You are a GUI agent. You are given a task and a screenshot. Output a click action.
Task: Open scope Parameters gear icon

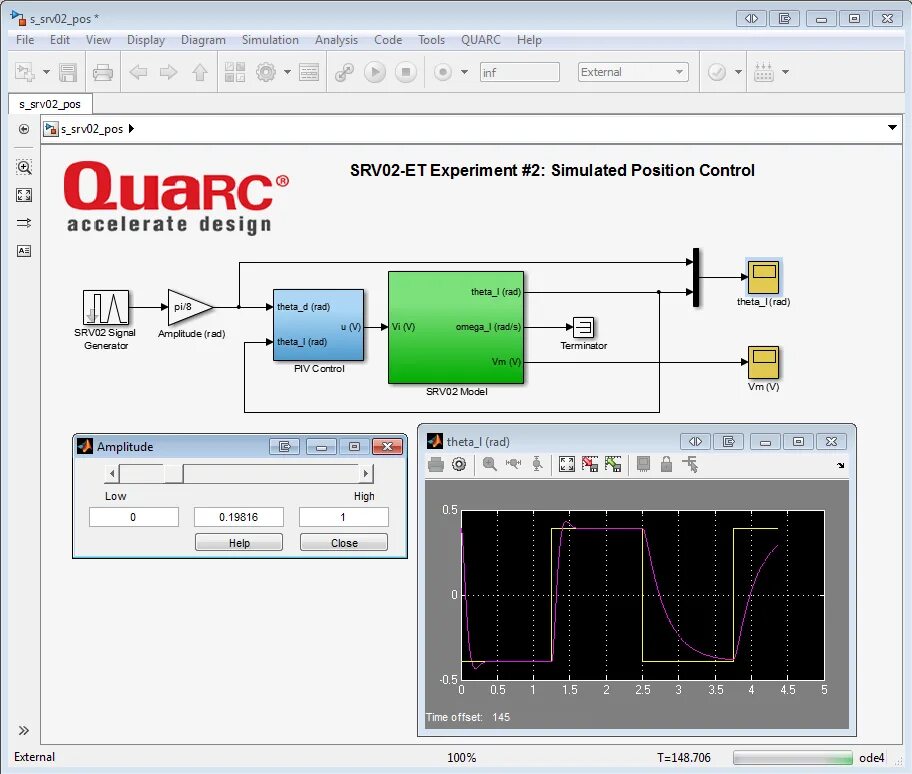(x=459, y=464)
